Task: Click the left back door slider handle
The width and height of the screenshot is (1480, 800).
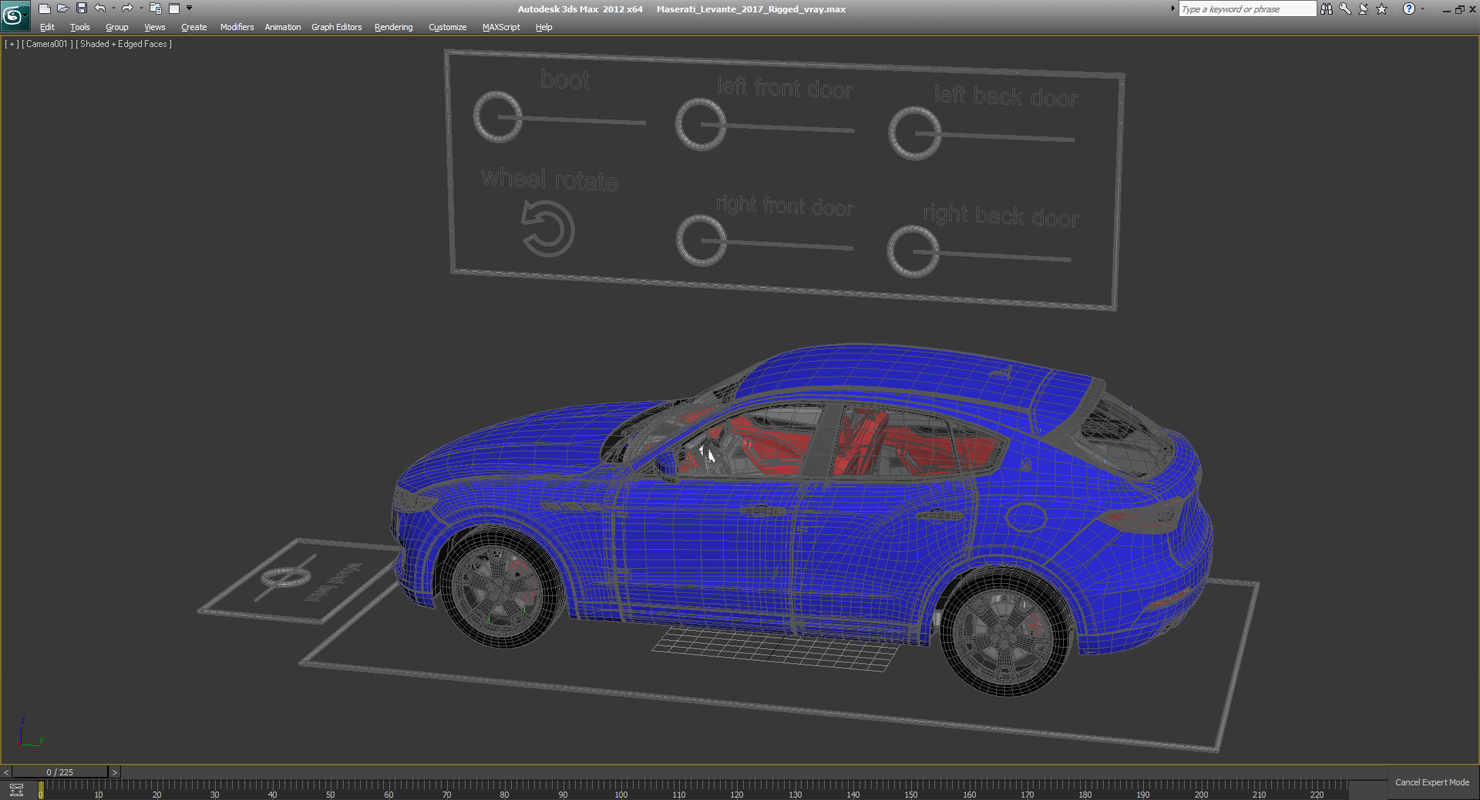Action: pos(914,133)
